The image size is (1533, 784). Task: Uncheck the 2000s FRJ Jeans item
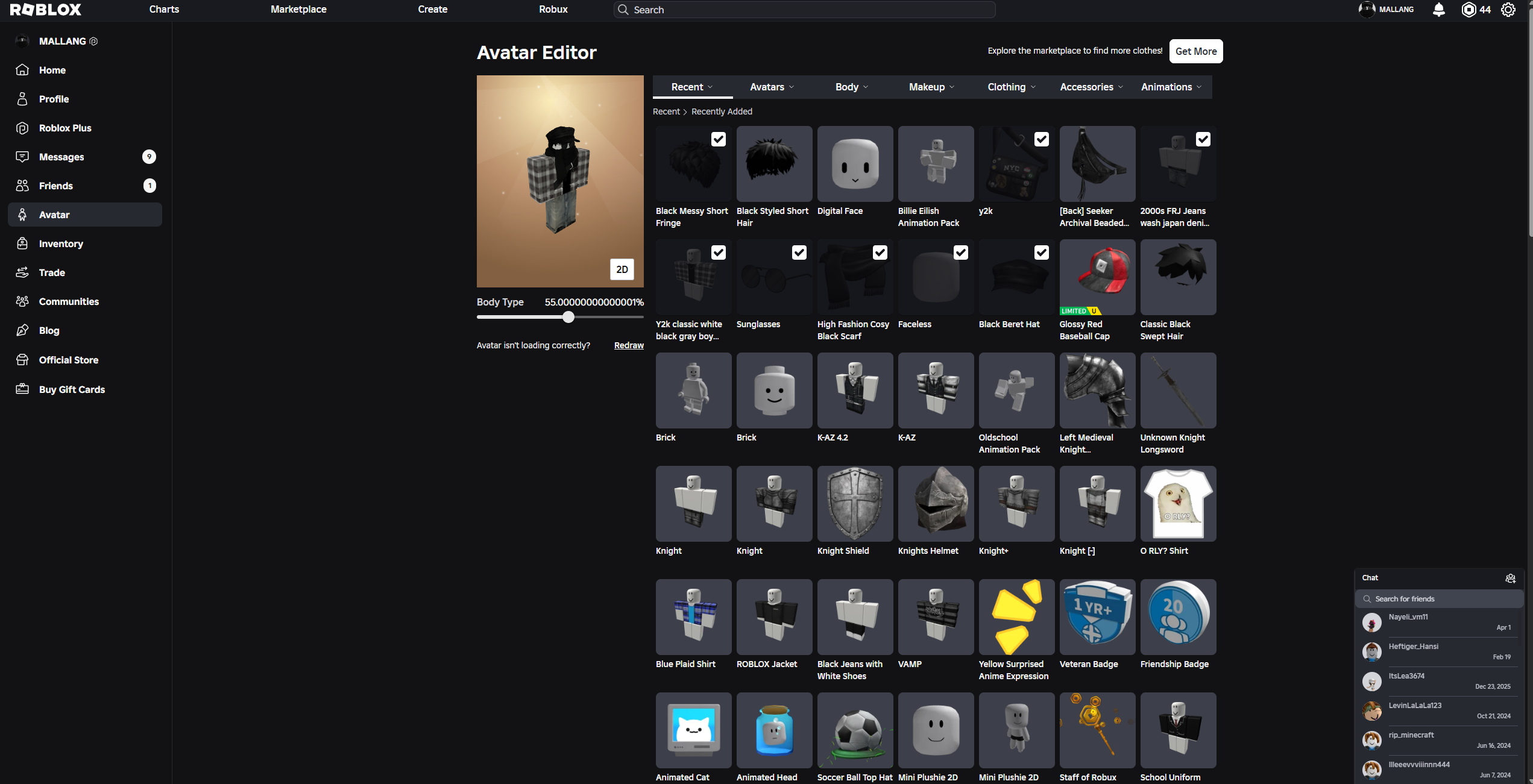(x=1203, y=139)
